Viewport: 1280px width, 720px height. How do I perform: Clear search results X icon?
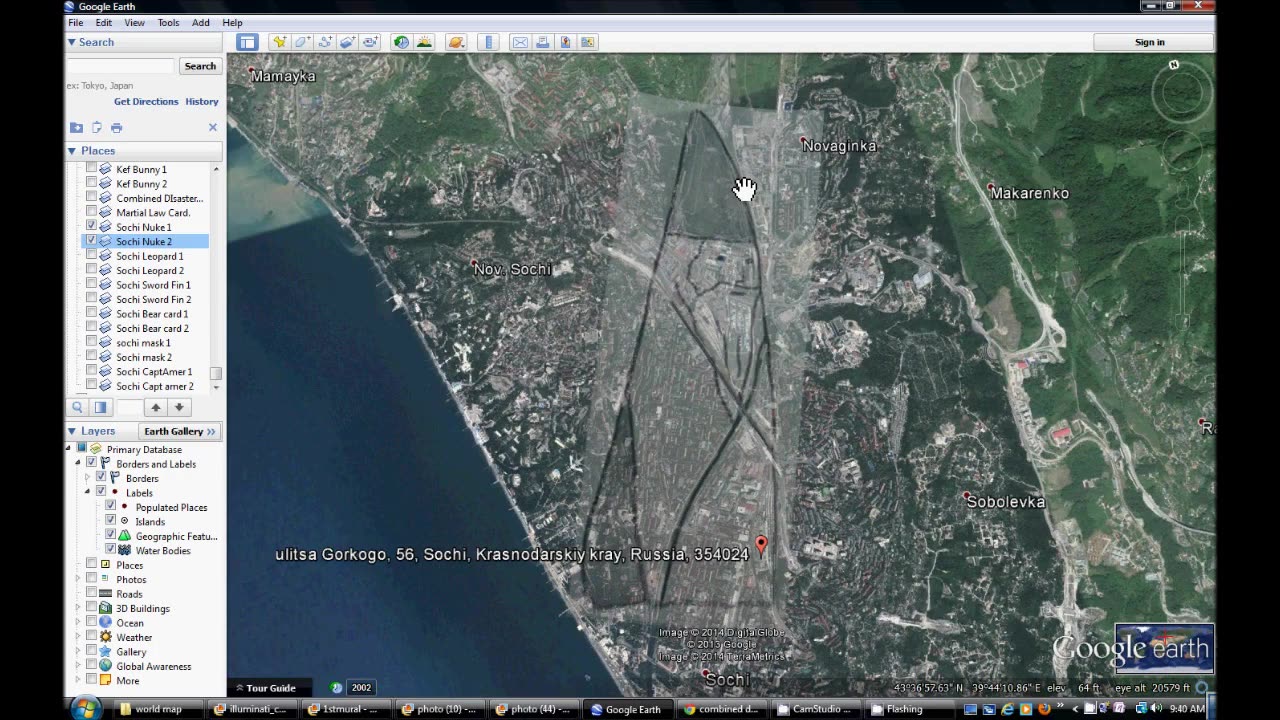pyautogui.click(x=212, y=127)
